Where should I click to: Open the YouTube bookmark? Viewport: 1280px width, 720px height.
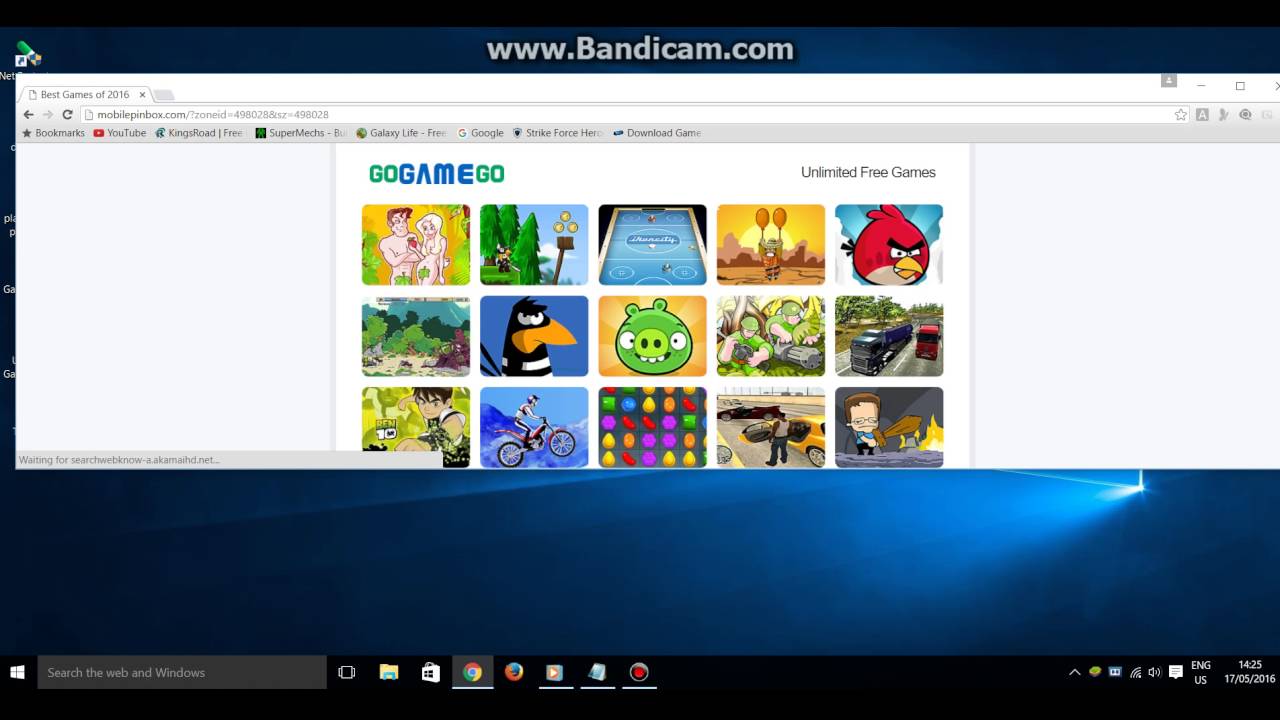119,133
